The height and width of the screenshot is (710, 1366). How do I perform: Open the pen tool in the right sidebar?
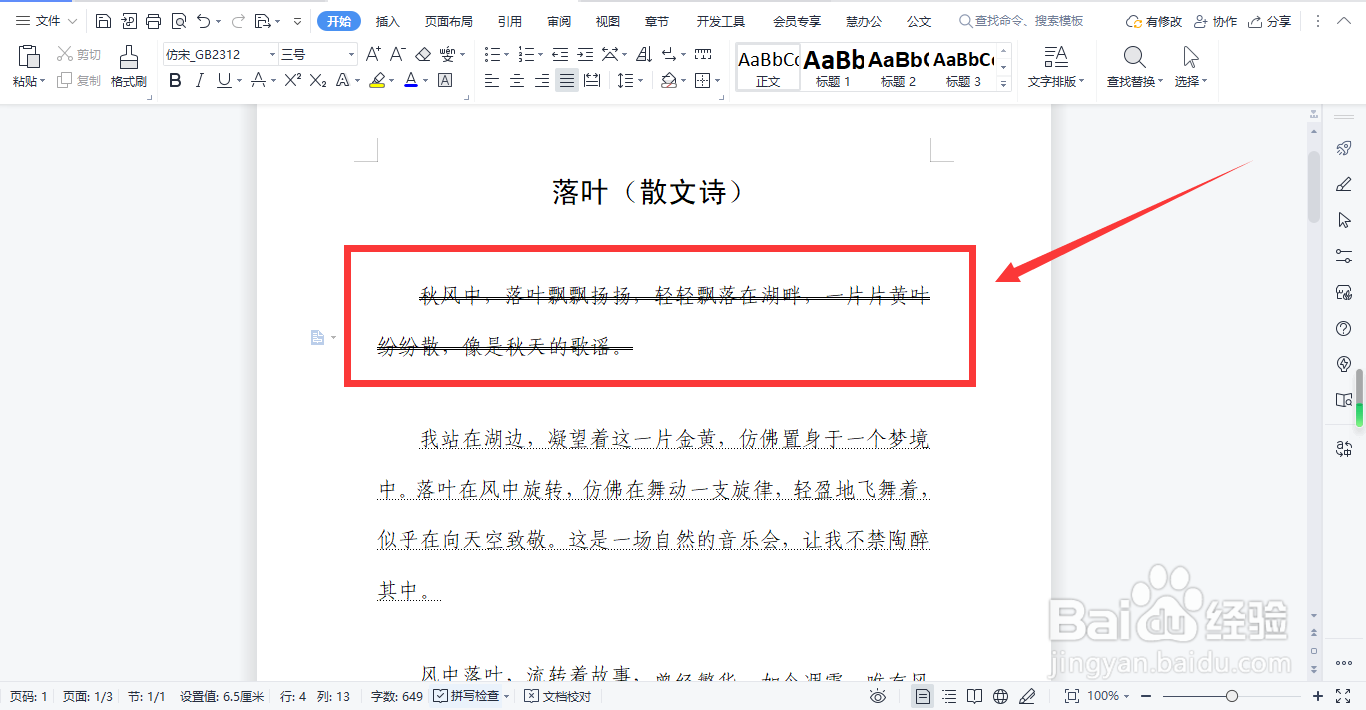coord(1344,184)
